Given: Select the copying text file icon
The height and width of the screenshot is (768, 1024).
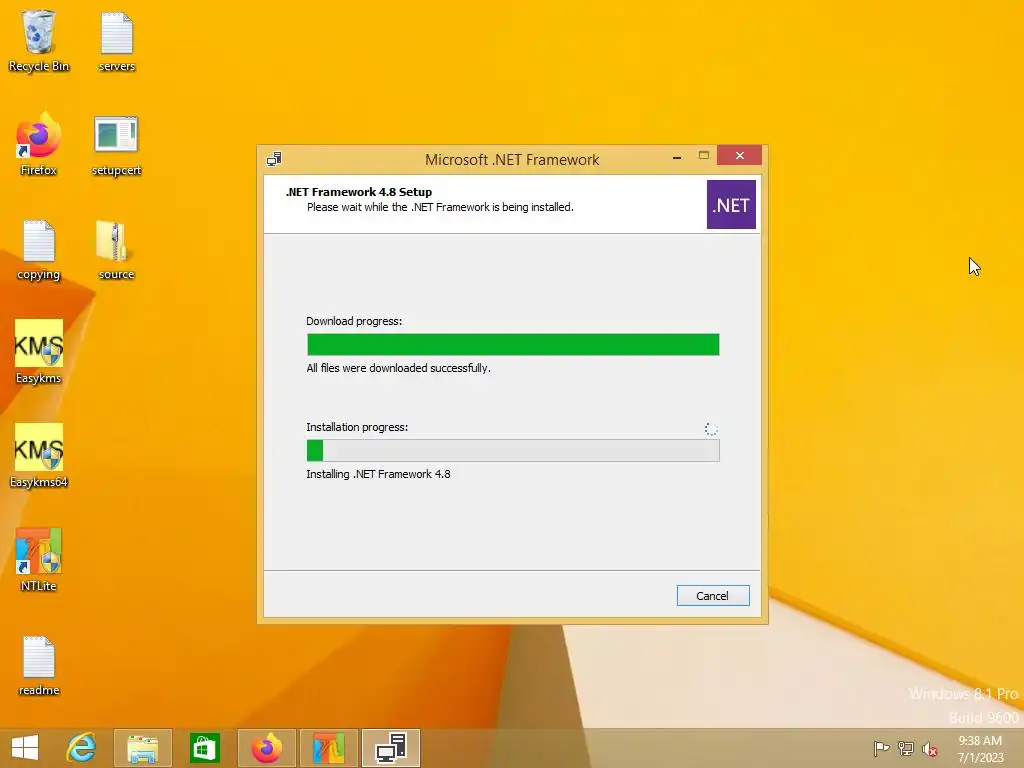Looking at the screenshot, I should coord(39,249).
